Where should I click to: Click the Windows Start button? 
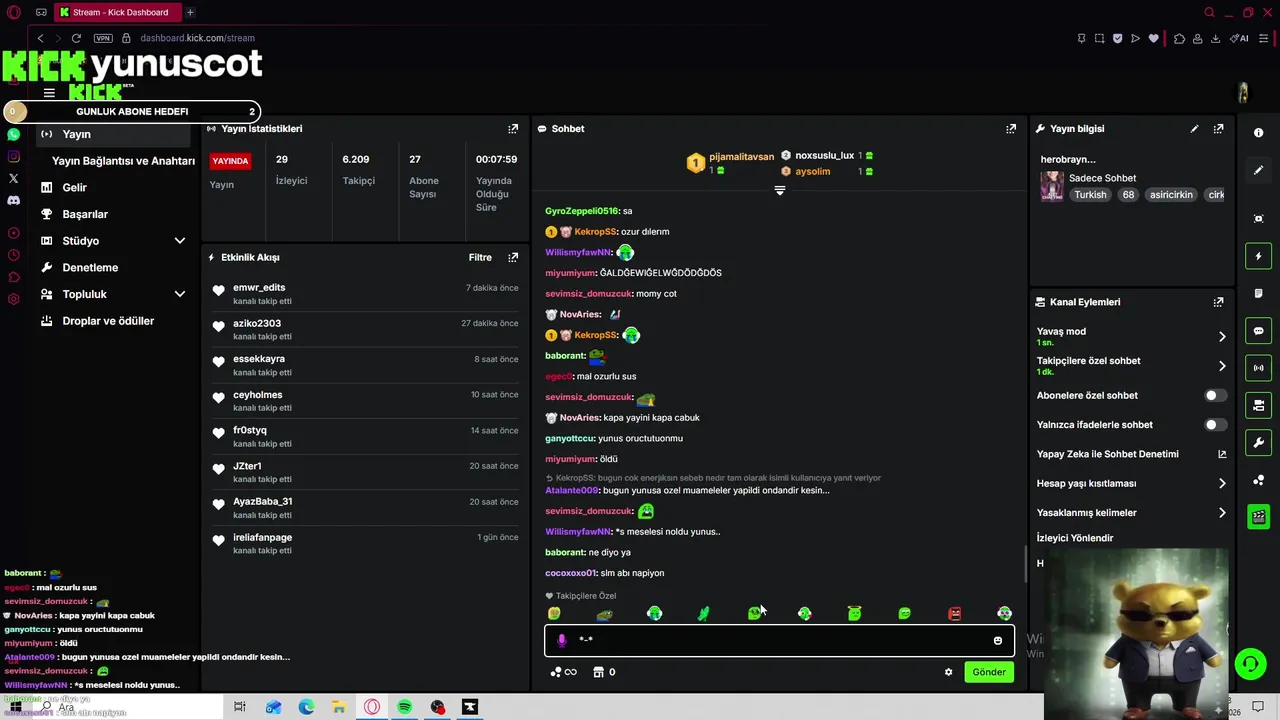pos(14,707)
